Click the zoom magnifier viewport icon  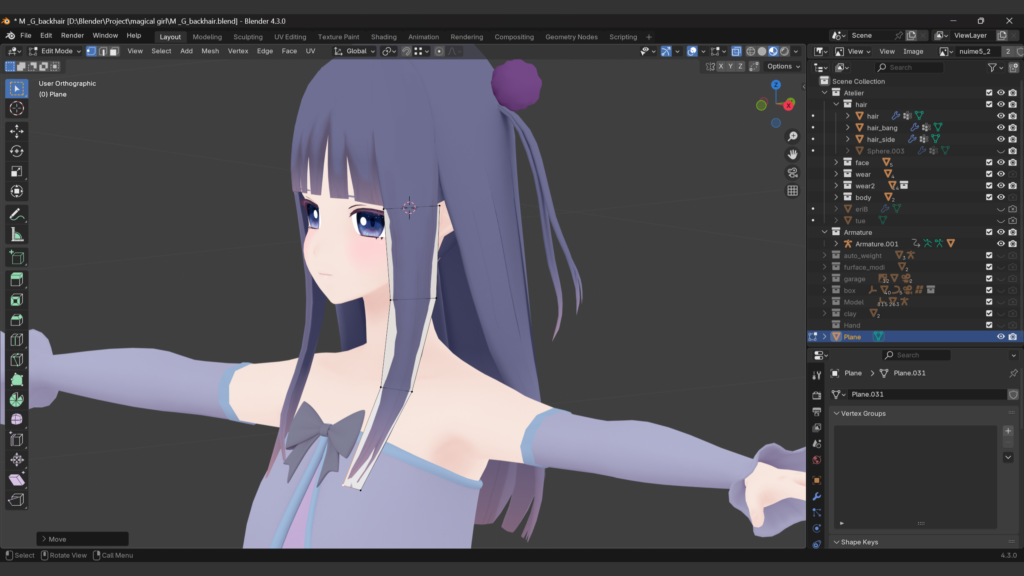pyautogui.click(x=792, y=136)
